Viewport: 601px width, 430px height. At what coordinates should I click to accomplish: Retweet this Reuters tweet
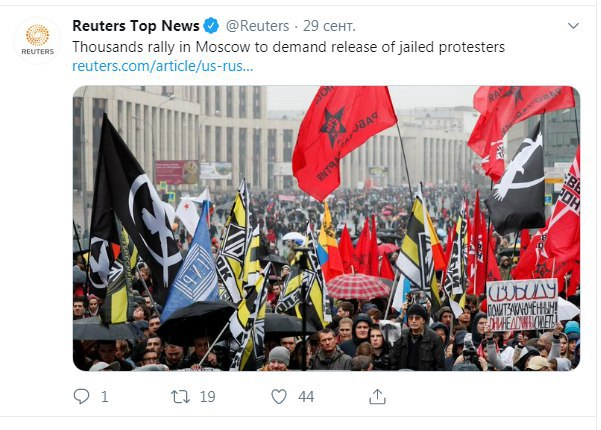tap(180, 397)
